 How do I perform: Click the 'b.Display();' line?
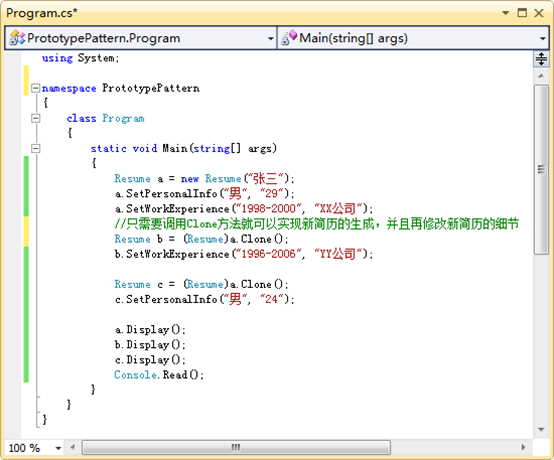(150, 344)
